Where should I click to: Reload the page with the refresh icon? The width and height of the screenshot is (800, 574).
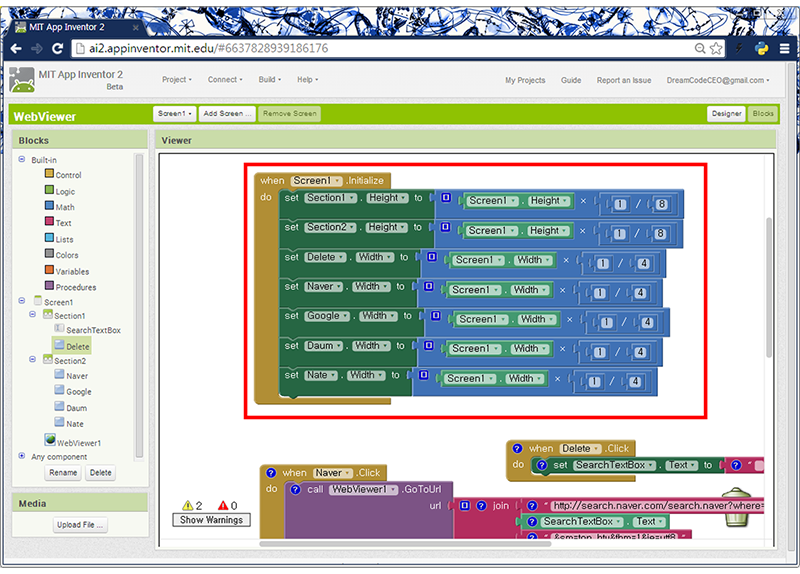pos(58,48)
